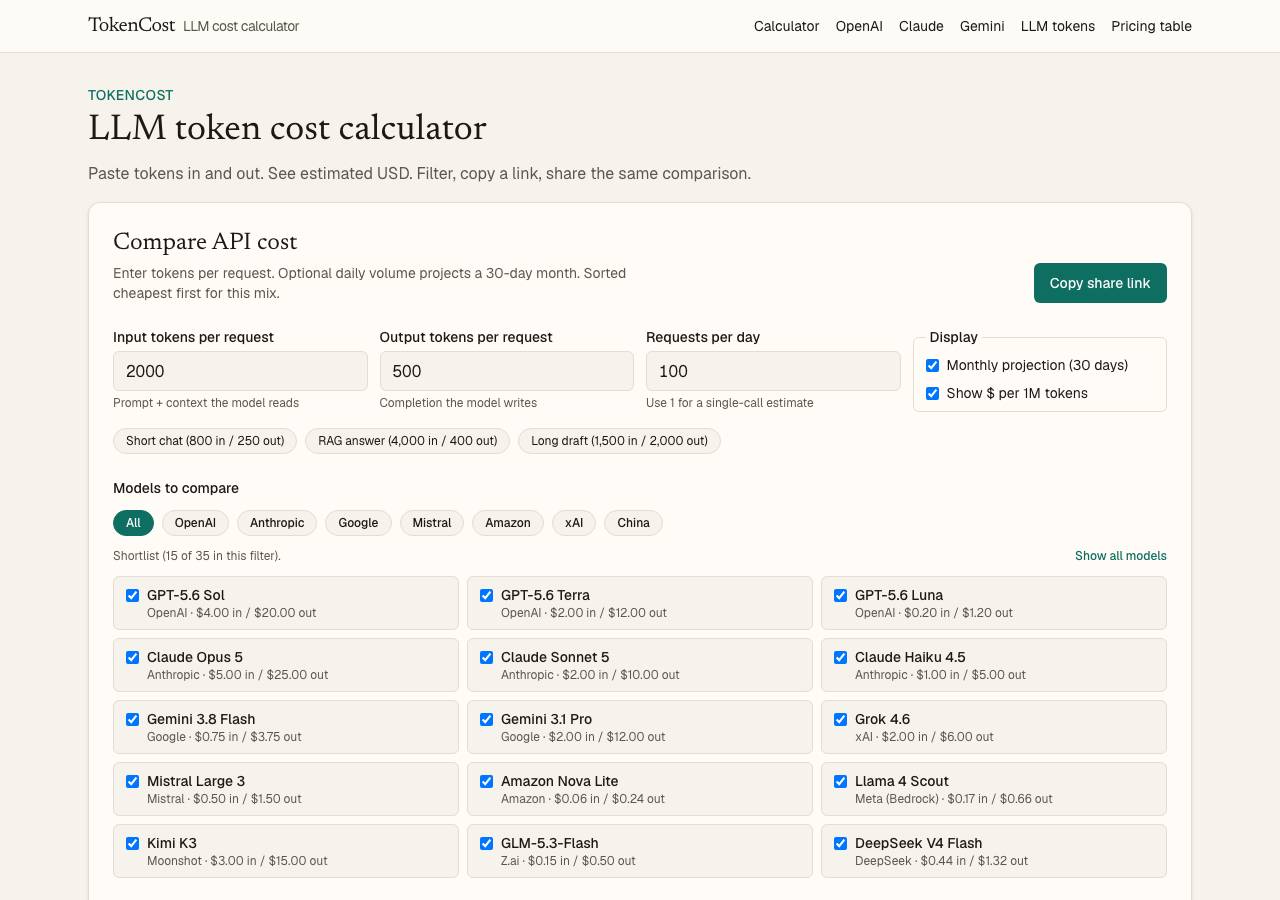Focus the Output tokens per request field
Viewport: 1280px width, 900px height.
click(x=506, y=371)
